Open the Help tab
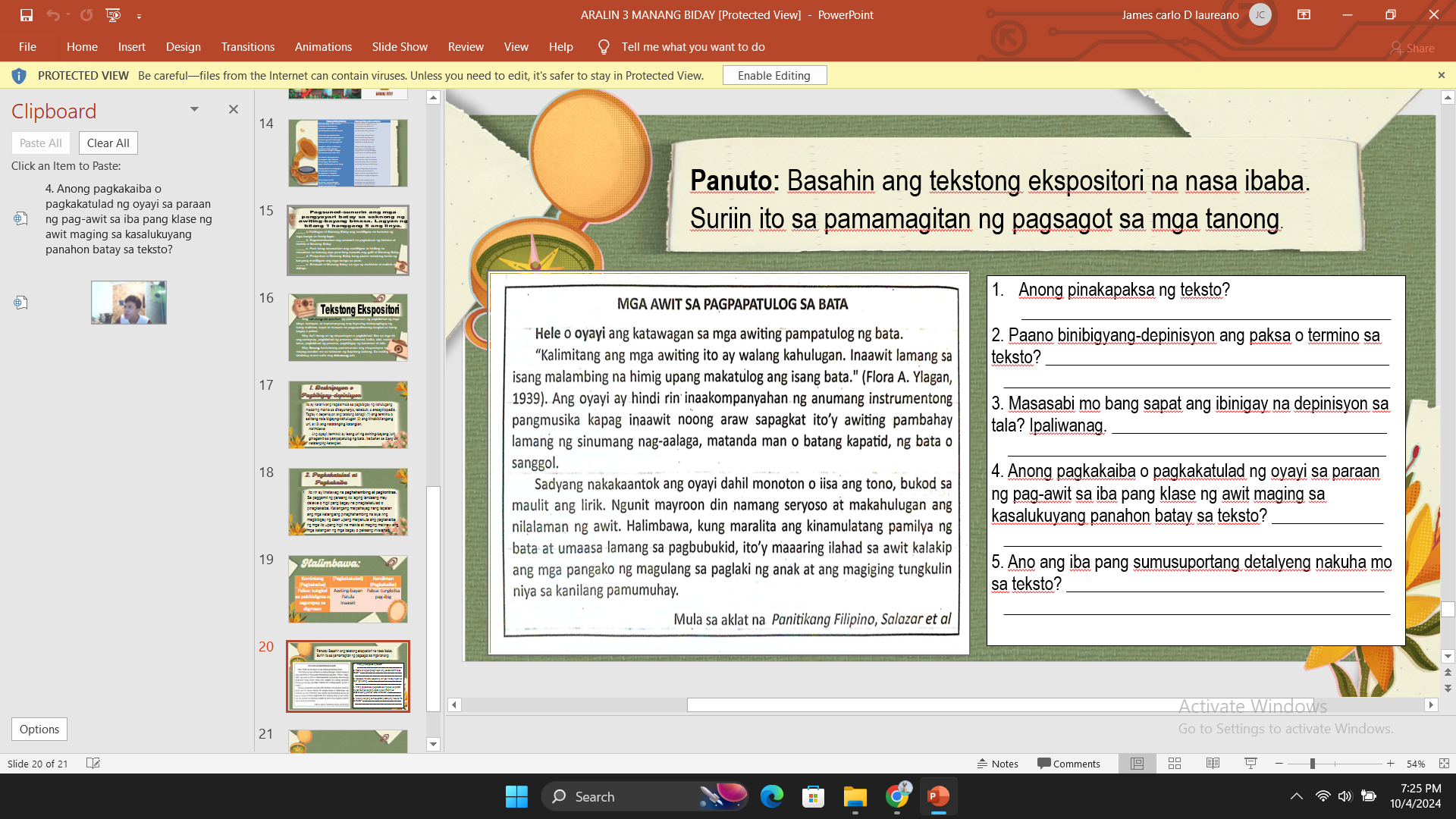The width and height of the screenshot is (1456, 819). point(561,47)
